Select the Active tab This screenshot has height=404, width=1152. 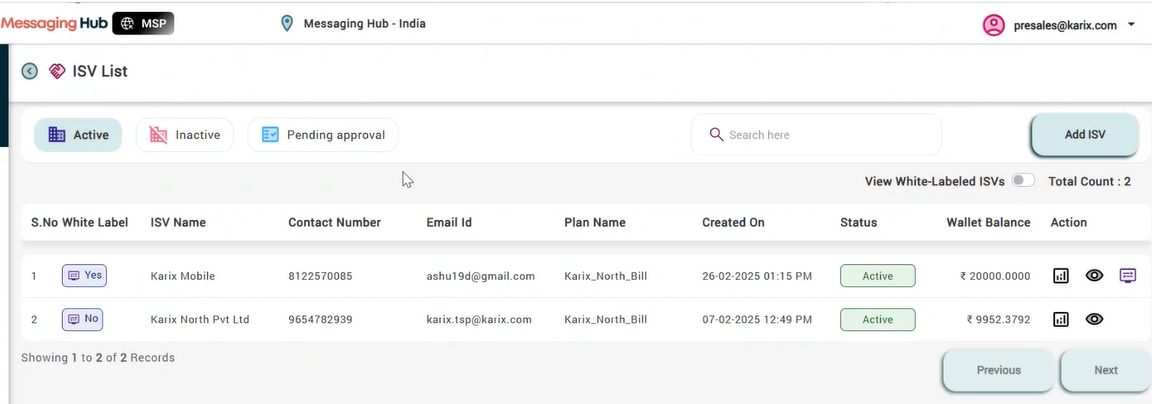pyautogui.click(x=78, y=135)
